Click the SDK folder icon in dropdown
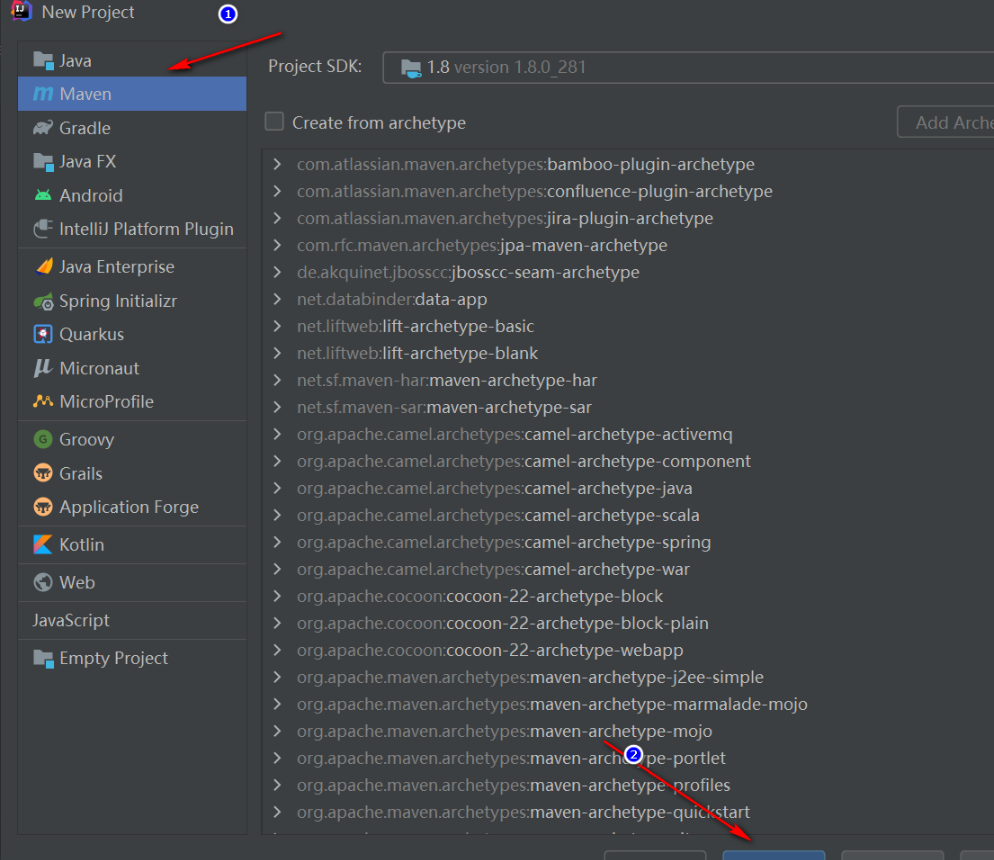The width and height of the screenshot is (994, 860). pos(411,68)
